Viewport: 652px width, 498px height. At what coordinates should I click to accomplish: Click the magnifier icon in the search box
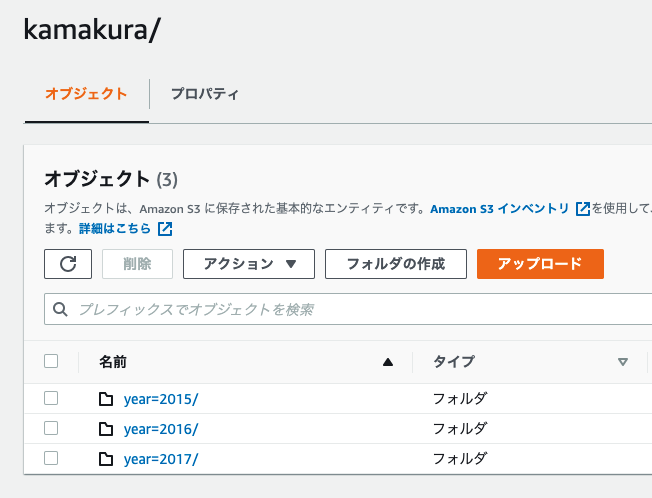pos(60,309)
